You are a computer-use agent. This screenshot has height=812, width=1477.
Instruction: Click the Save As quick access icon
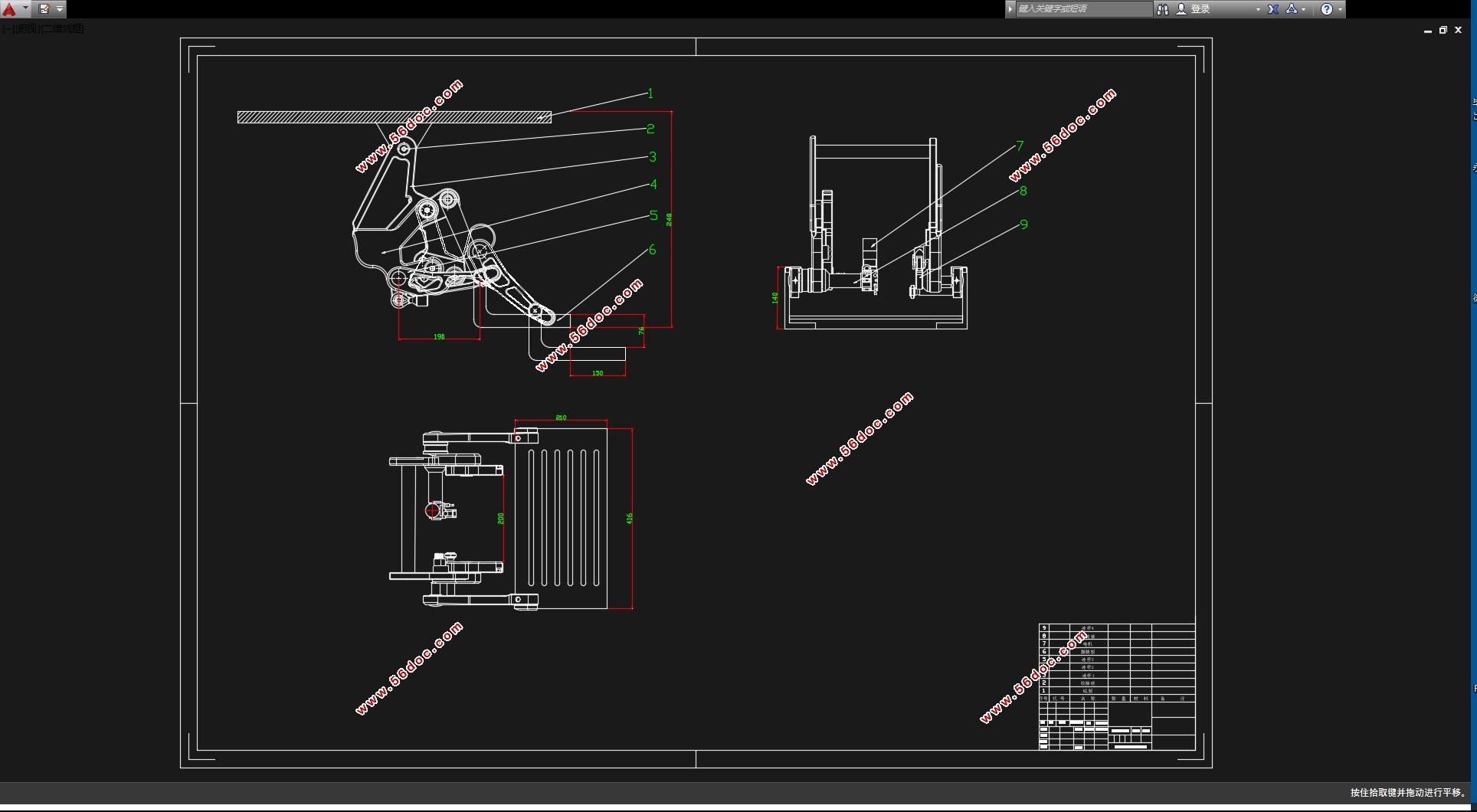point(44,9)
